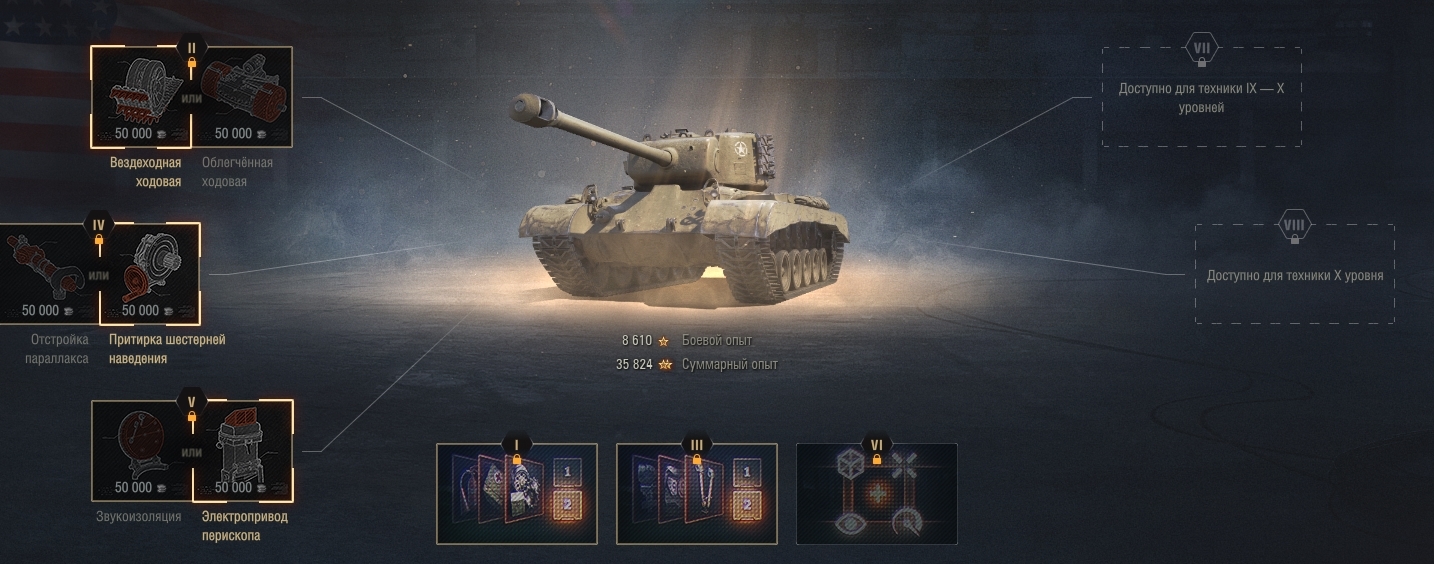Image resolution: width=1434 pixels, height=564 pixels.
Task: Click the Суммарный опыт star icon
Action: (663, 364)
